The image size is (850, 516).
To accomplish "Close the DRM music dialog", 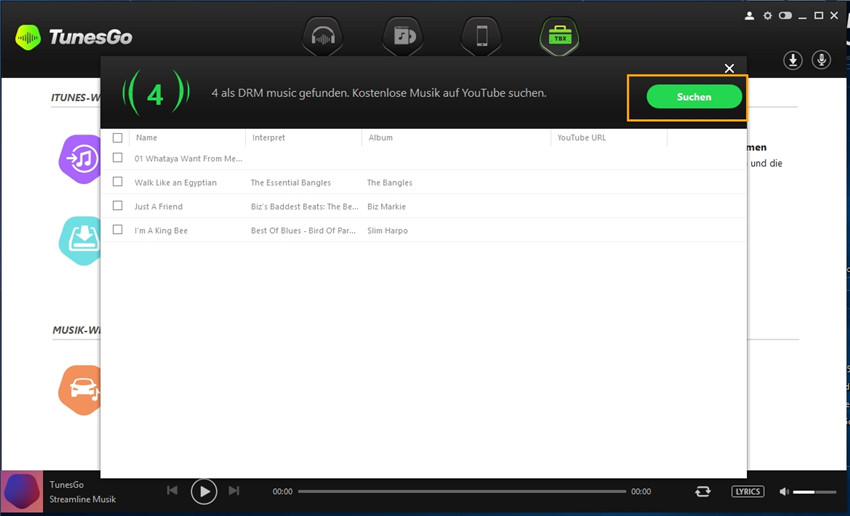I will coord(729,68).
